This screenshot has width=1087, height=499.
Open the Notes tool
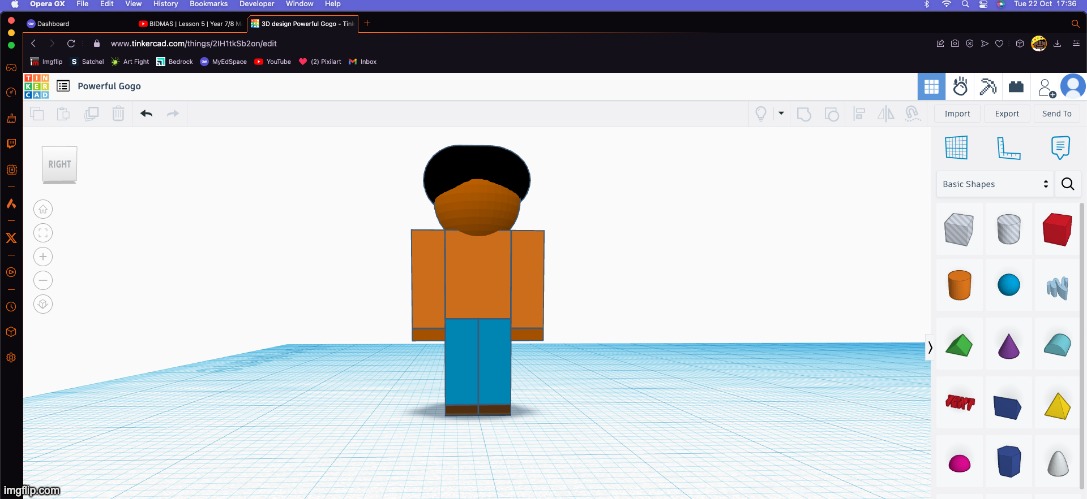point(1060,148)
